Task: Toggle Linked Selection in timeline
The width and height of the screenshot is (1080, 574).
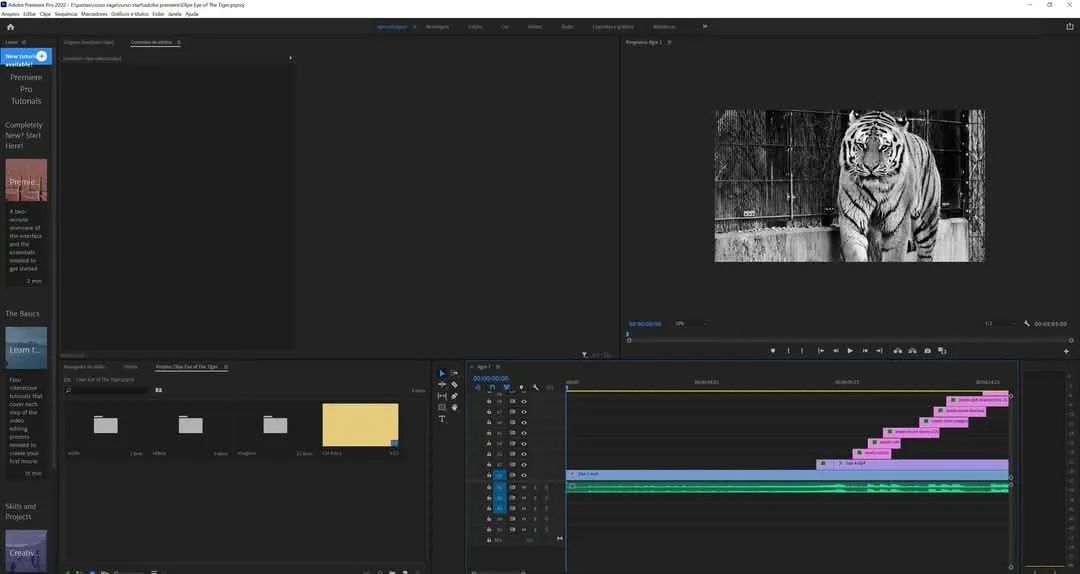Action: click(x=507, y=387)
